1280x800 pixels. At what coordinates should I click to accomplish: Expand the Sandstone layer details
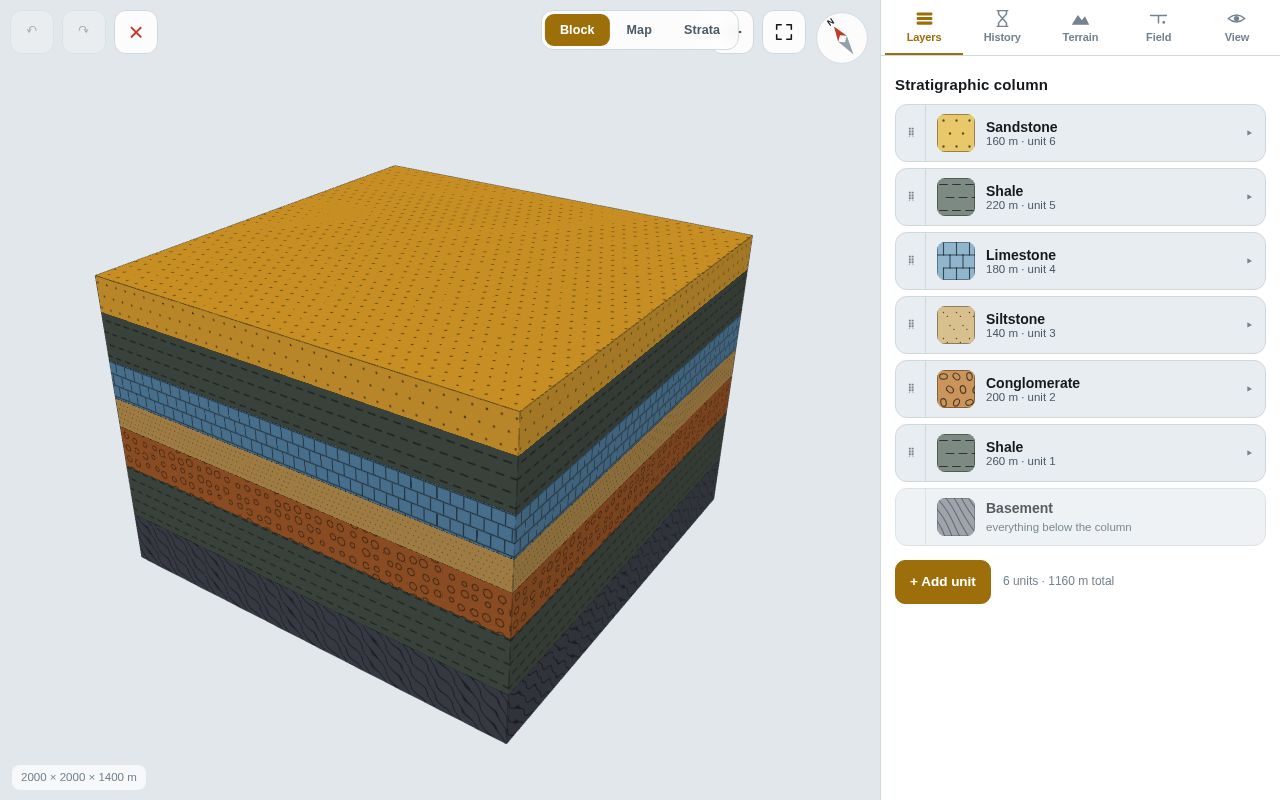(x=1249, y=133)
